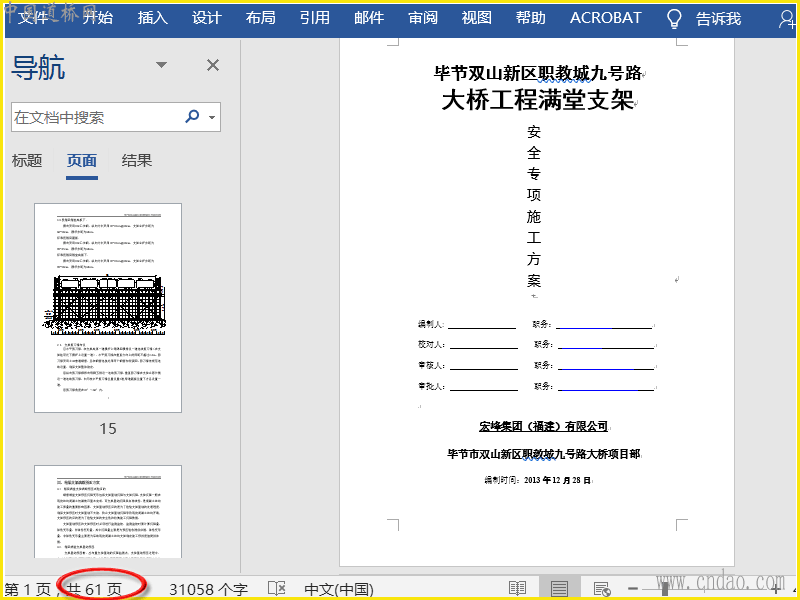Click the share person icon
The height and width of the screenshot is (600, 800).
click(787, 19)
